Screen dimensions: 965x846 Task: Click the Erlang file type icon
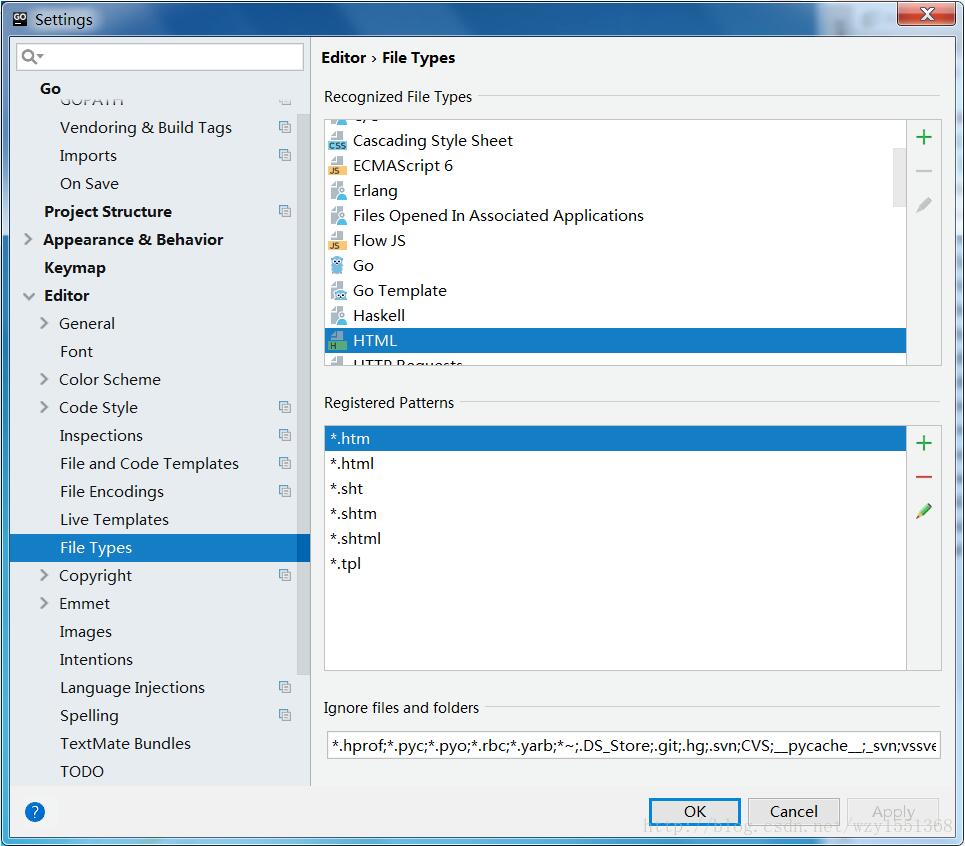click(337, 191)
